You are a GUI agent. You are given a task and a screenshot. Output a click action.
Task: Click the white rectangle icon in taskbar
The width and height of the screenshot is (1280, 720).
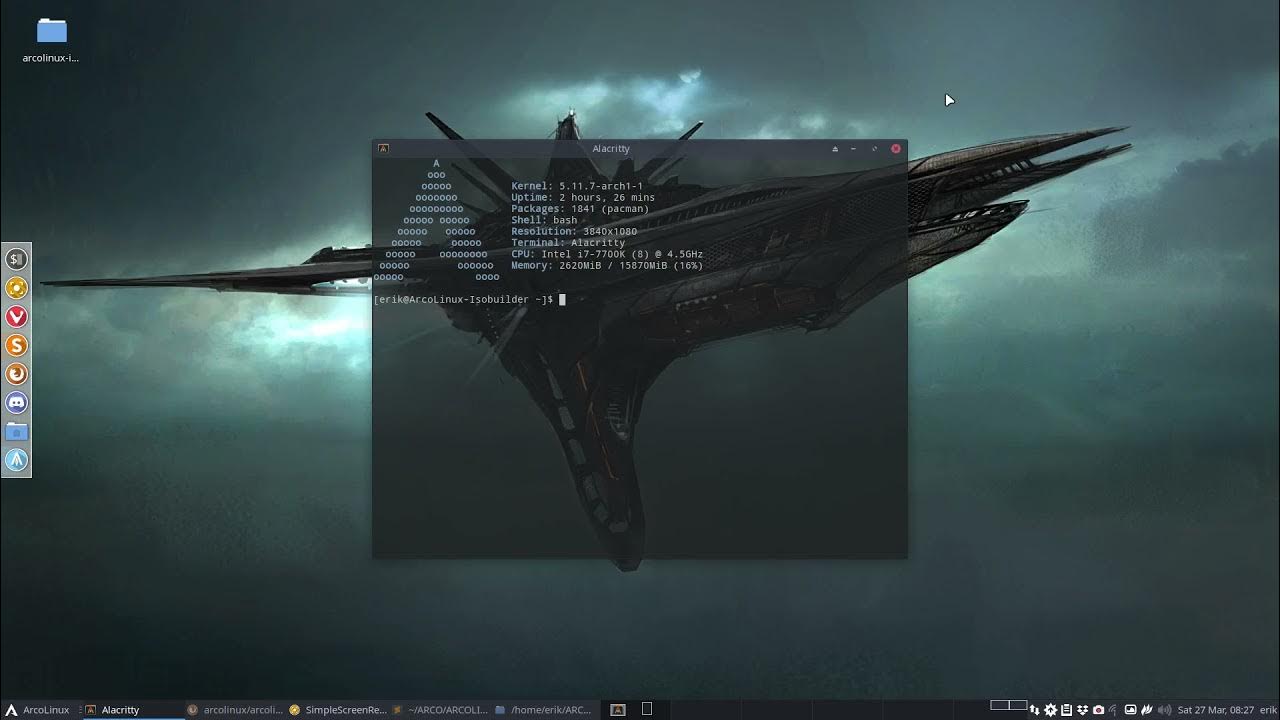[647, 710]
